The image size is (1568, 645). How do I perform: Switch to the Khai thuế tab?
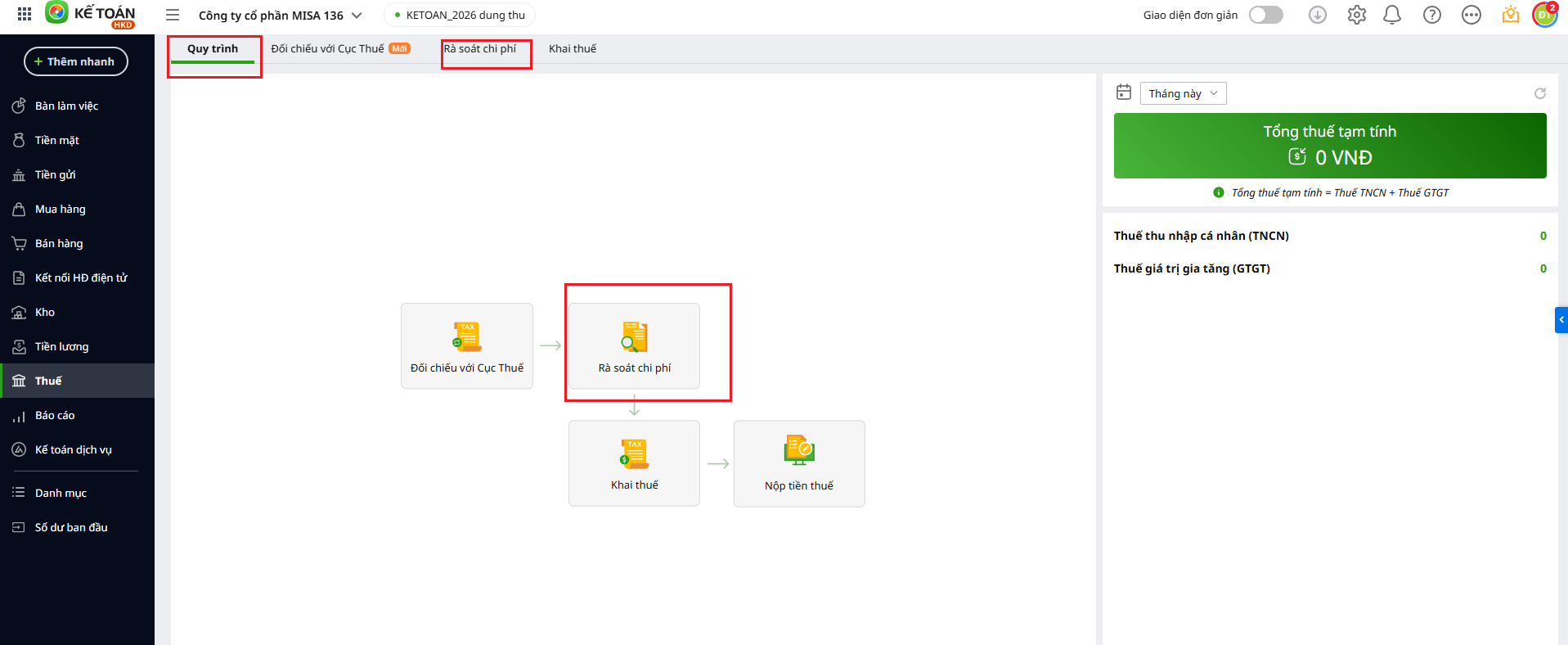pyautogui.click(x=572, y=49)
